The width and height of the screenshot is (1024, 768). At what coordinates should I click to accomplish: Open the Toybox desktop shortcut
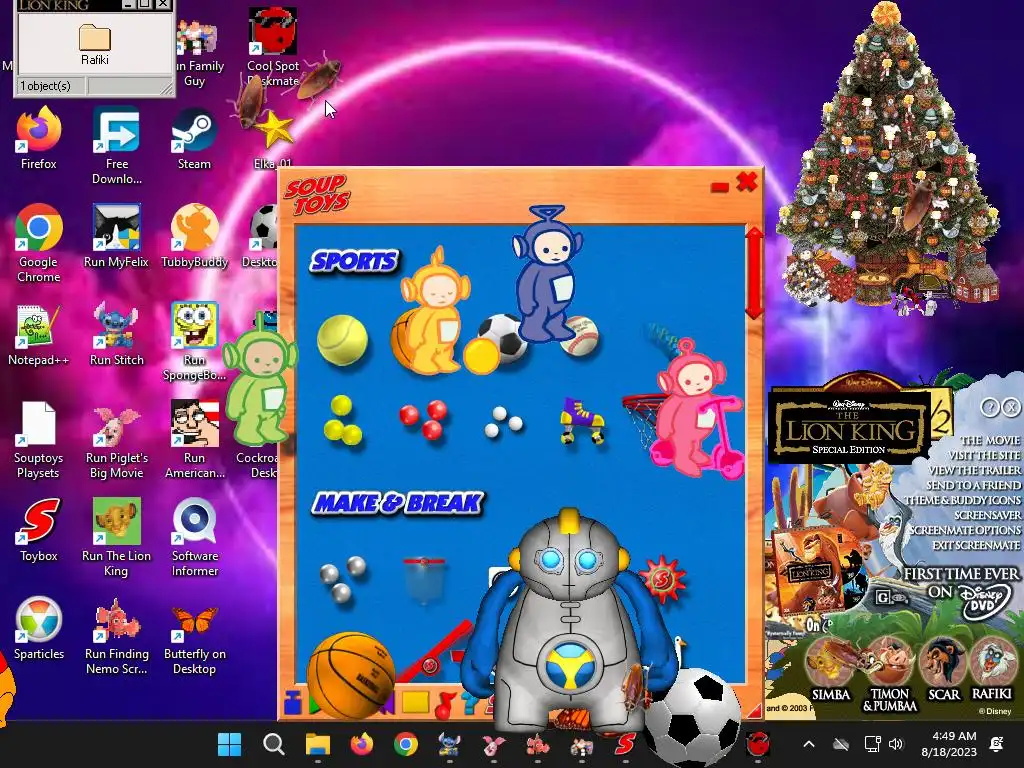pos(39,530)
